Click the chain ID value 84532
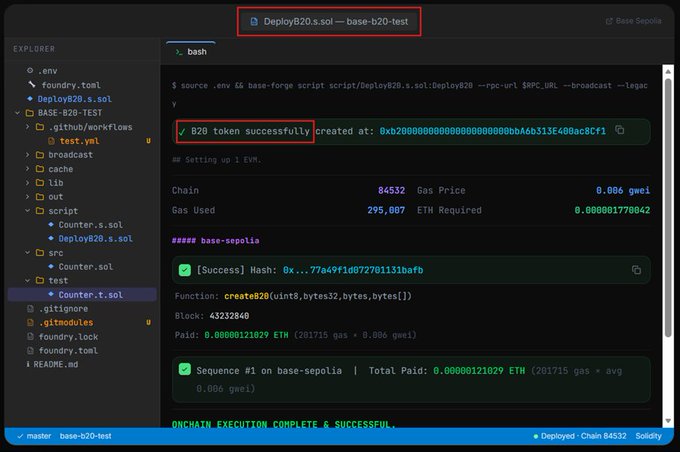This screenshot has height=452, width=680. click(x=391, y=190)
